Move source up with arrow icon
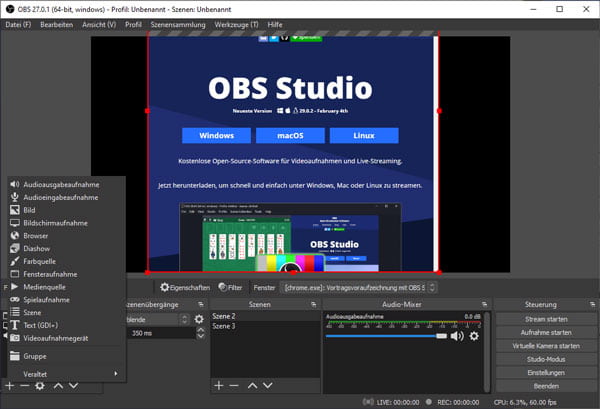The width and height of the screenshot is (600, 409). pyautogui.click(x=58, y=386)
